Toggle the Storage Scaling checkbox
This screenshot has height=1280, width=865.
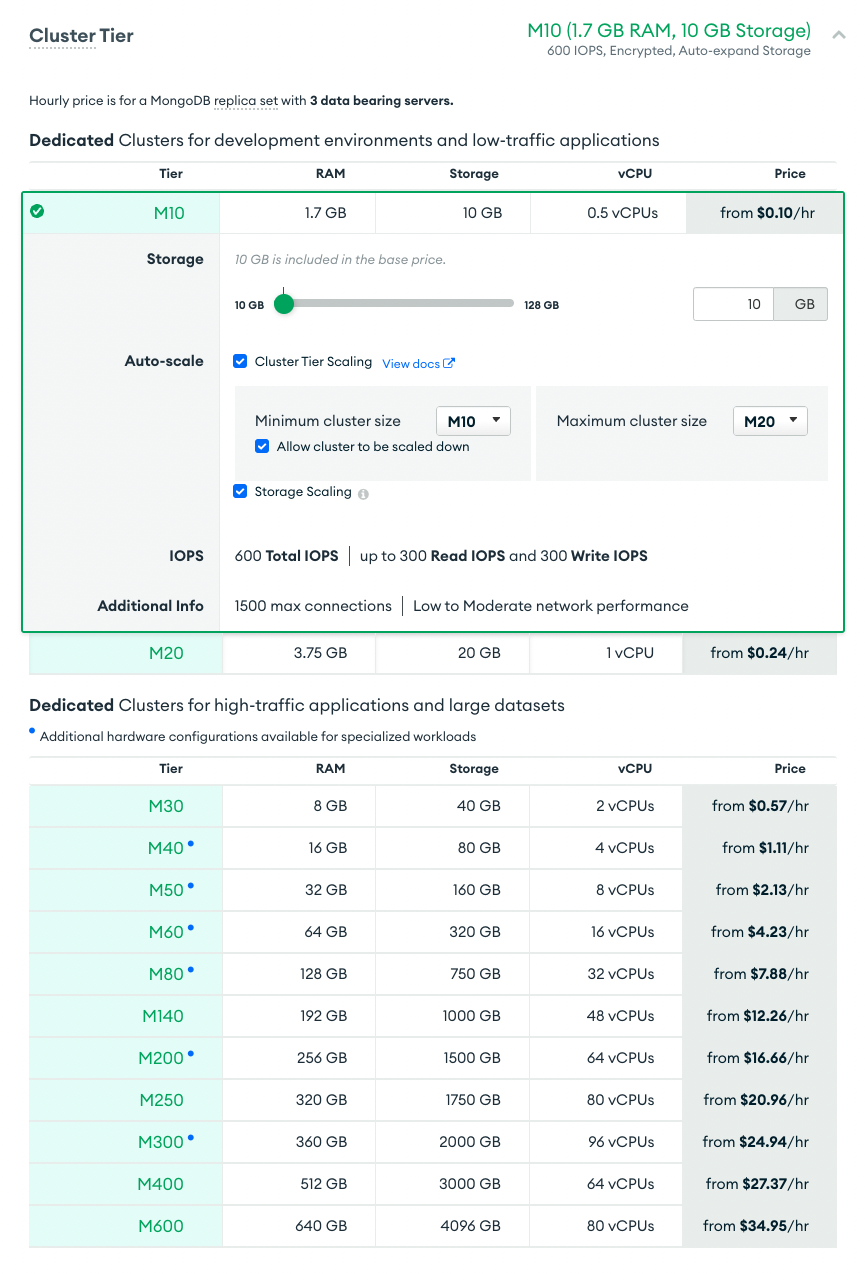240,492
